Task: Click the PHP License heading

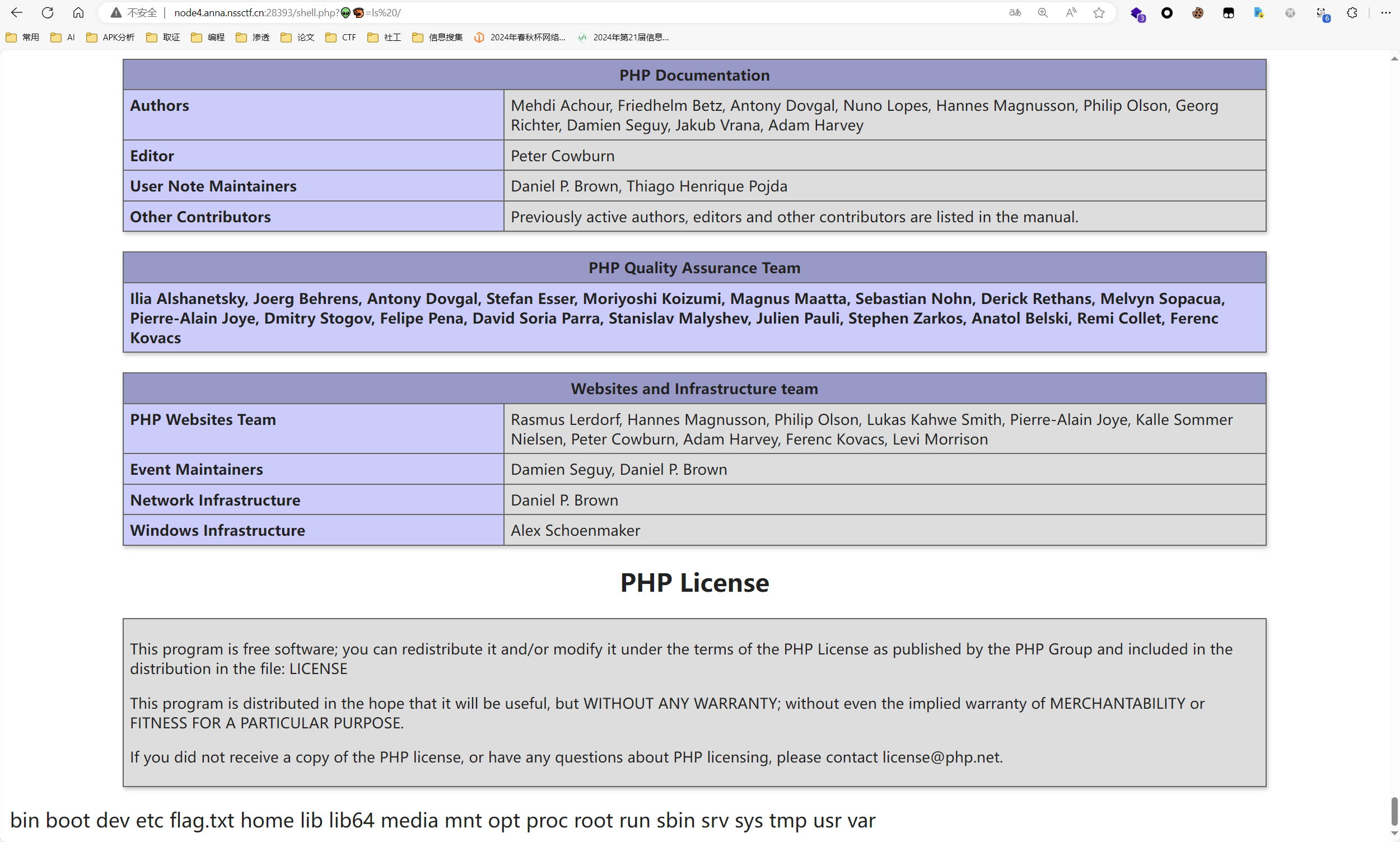Action: click(x=694, y=582)
